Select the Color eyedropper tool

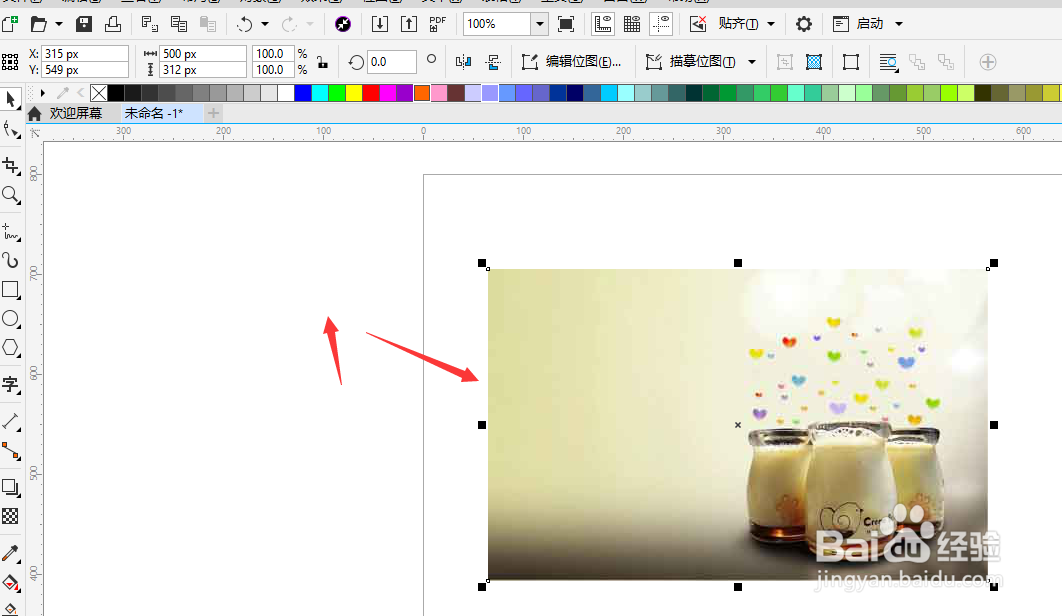pos(11,553)
